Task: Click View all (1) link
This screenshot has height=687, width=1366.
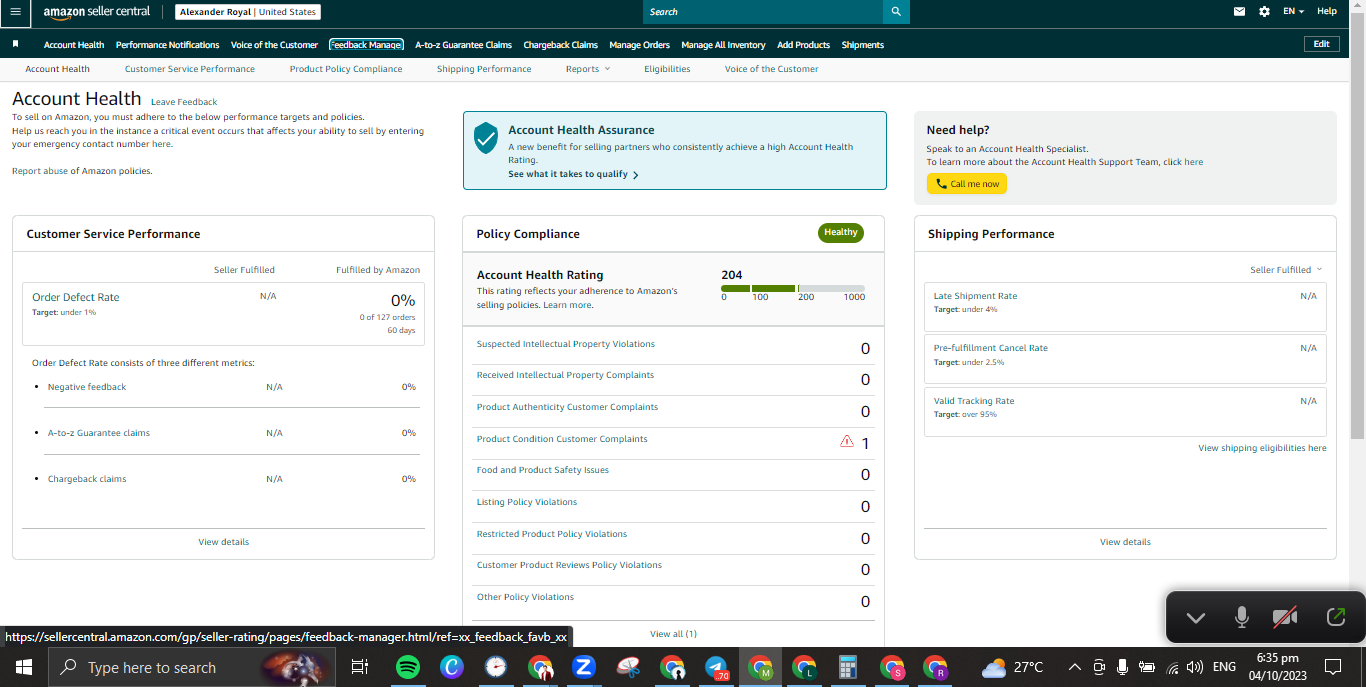Action: tap(673, 634)
